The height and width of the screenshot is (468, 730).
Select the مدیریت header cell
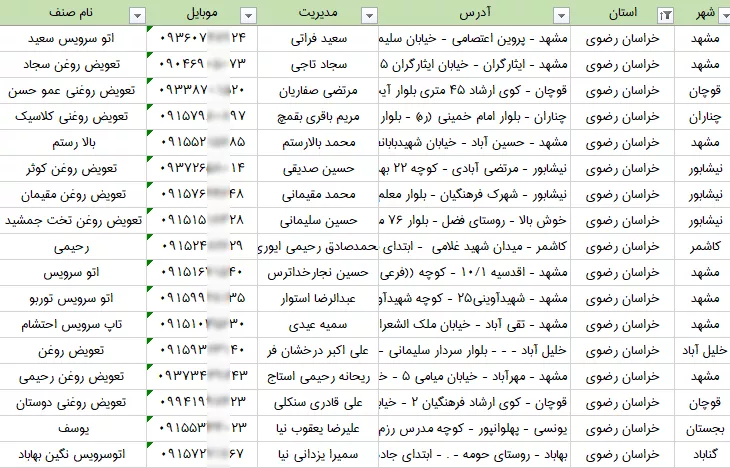pyautogui.click(x=318, y=13)
